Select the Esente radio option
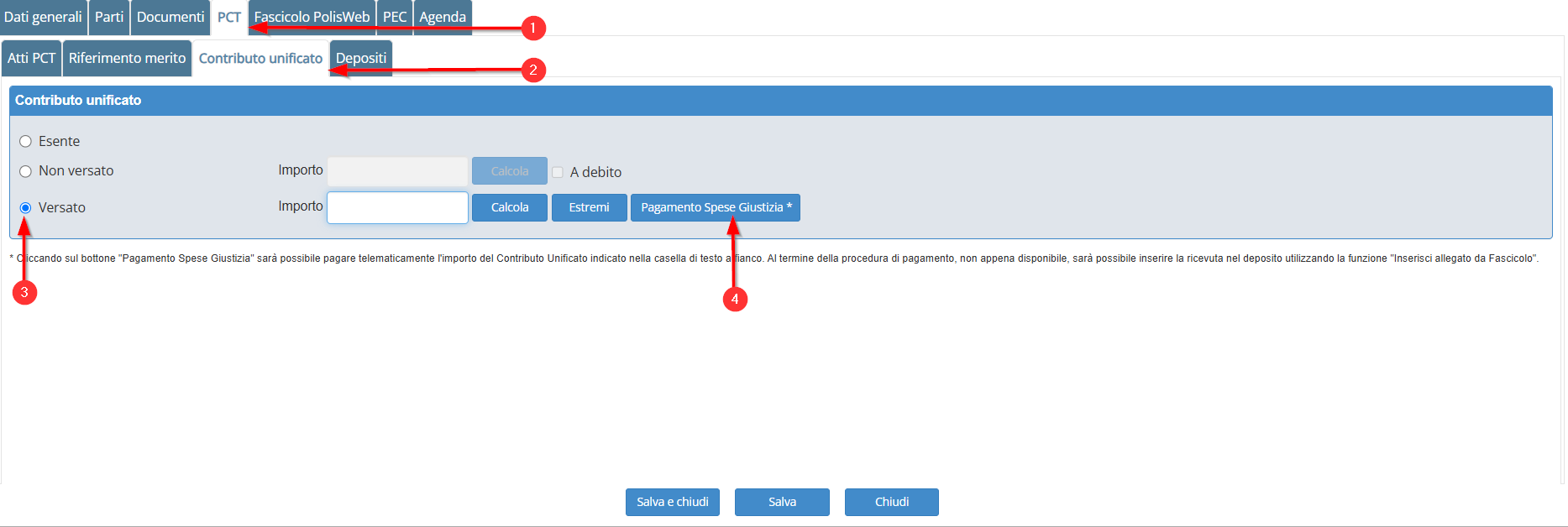Viewport: 1568px width, 527px height. (x=26, y=141)
